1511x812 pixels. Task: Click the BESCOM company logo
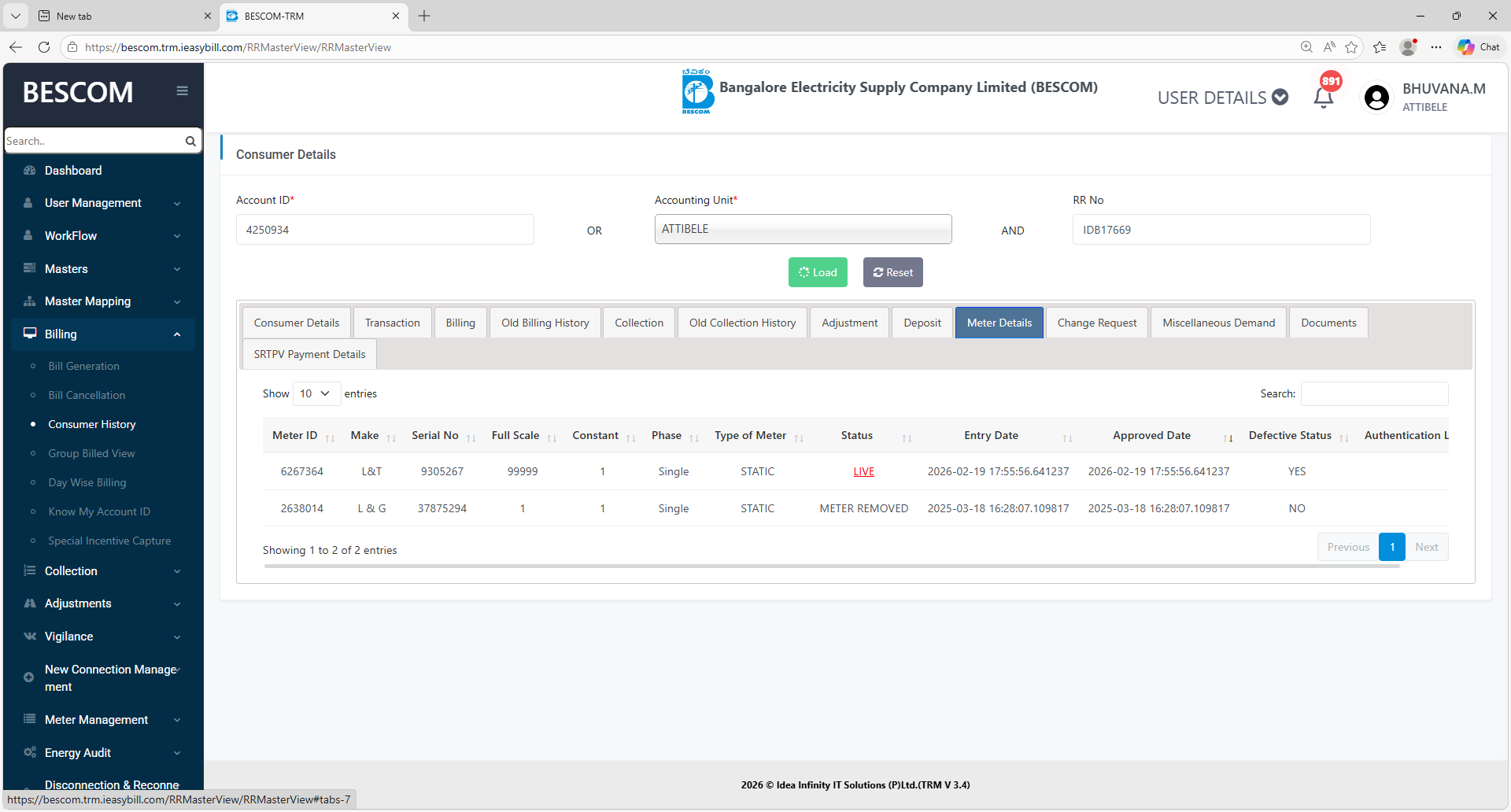696,92
